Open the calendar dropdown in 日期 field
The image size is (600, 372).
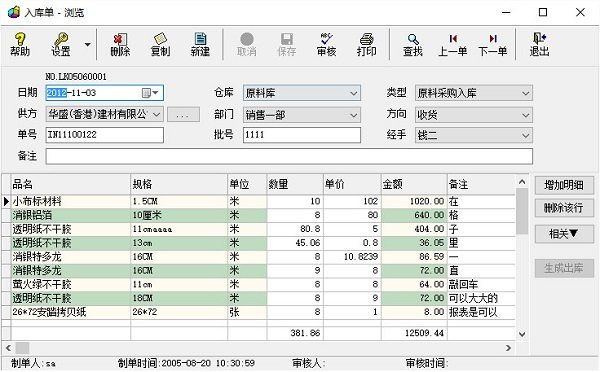151,93
